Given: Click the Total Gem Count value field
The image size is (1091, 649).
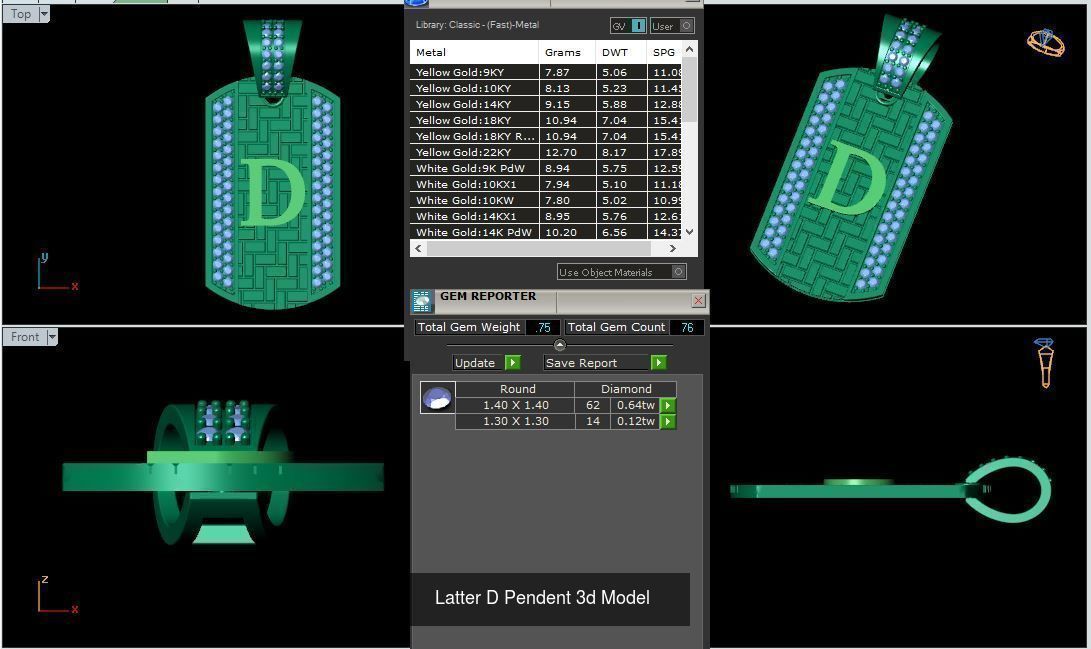Looking at the screenshot, I should pyautogui.click(x=687, y=327).
